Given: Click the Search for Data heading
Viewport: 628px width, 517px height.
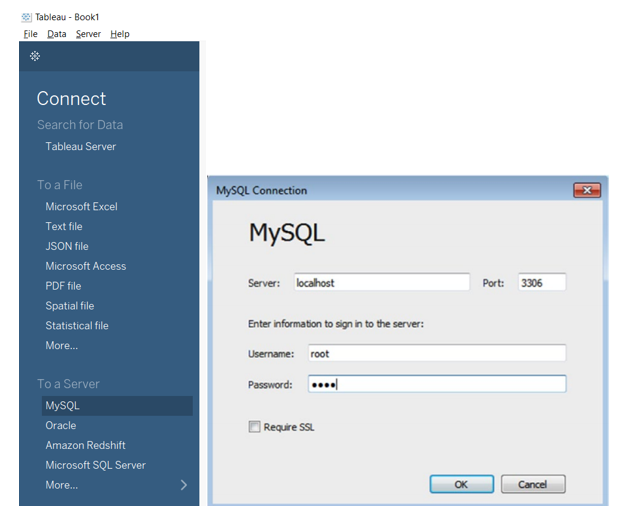Looking at the screenshot, I should tap(80, 125).
